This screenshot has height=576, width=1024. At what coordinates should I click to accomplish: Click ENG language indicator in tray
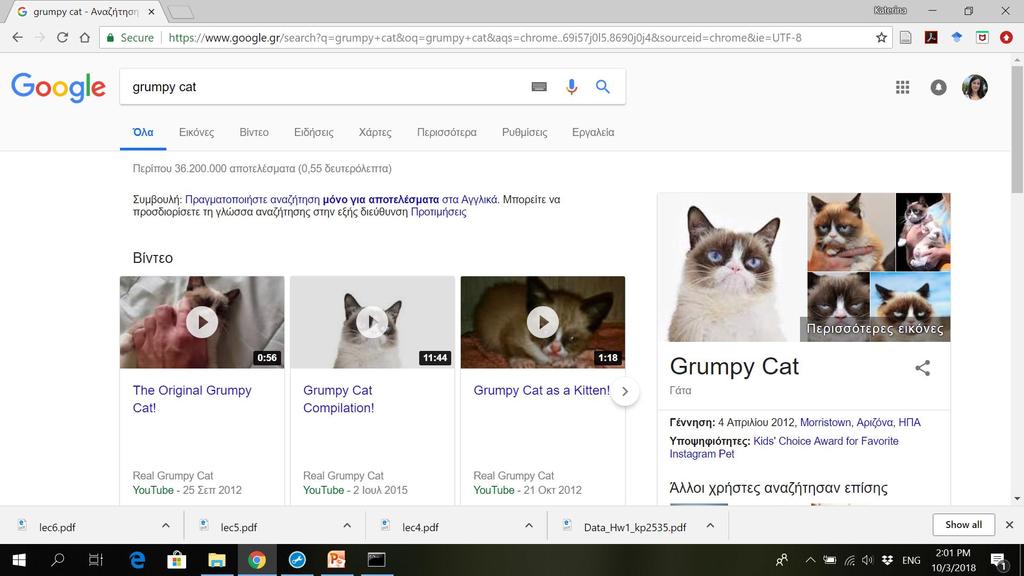tap(911, 560)
